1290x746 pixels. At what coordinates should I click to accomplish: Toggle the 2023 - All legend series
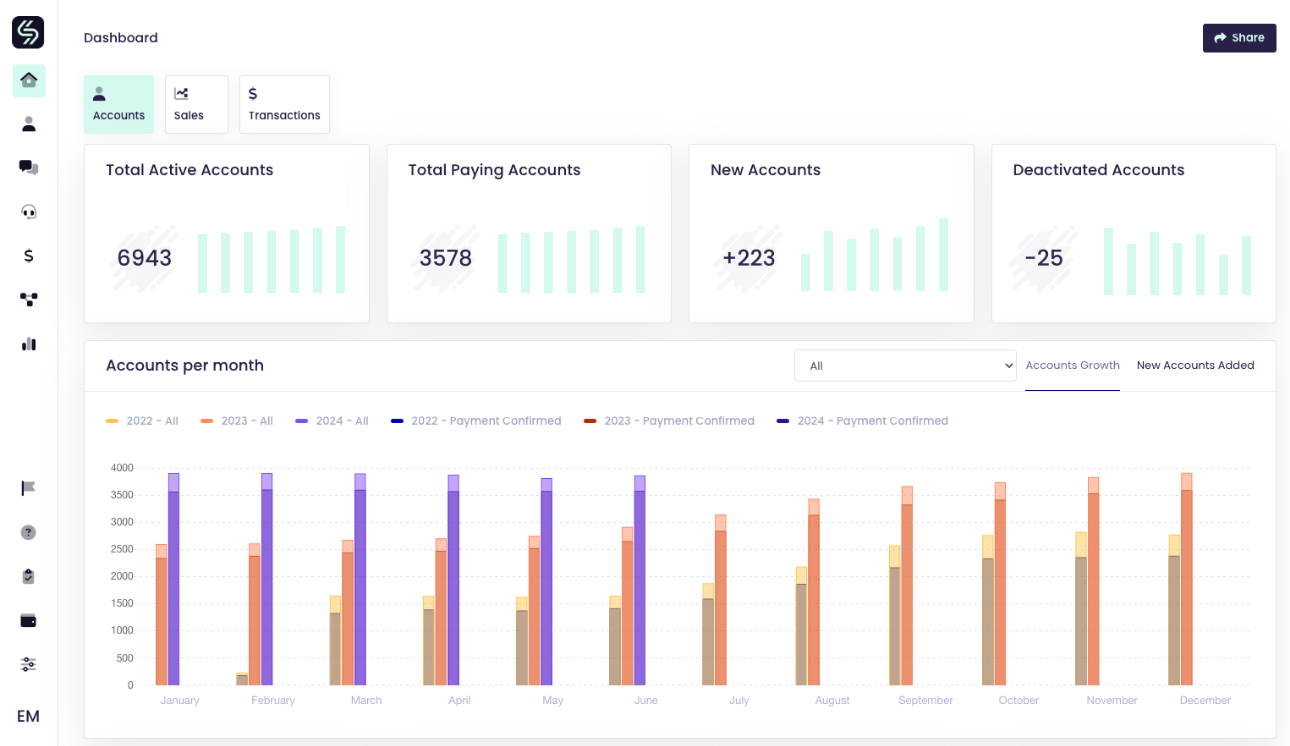[236, 421]
